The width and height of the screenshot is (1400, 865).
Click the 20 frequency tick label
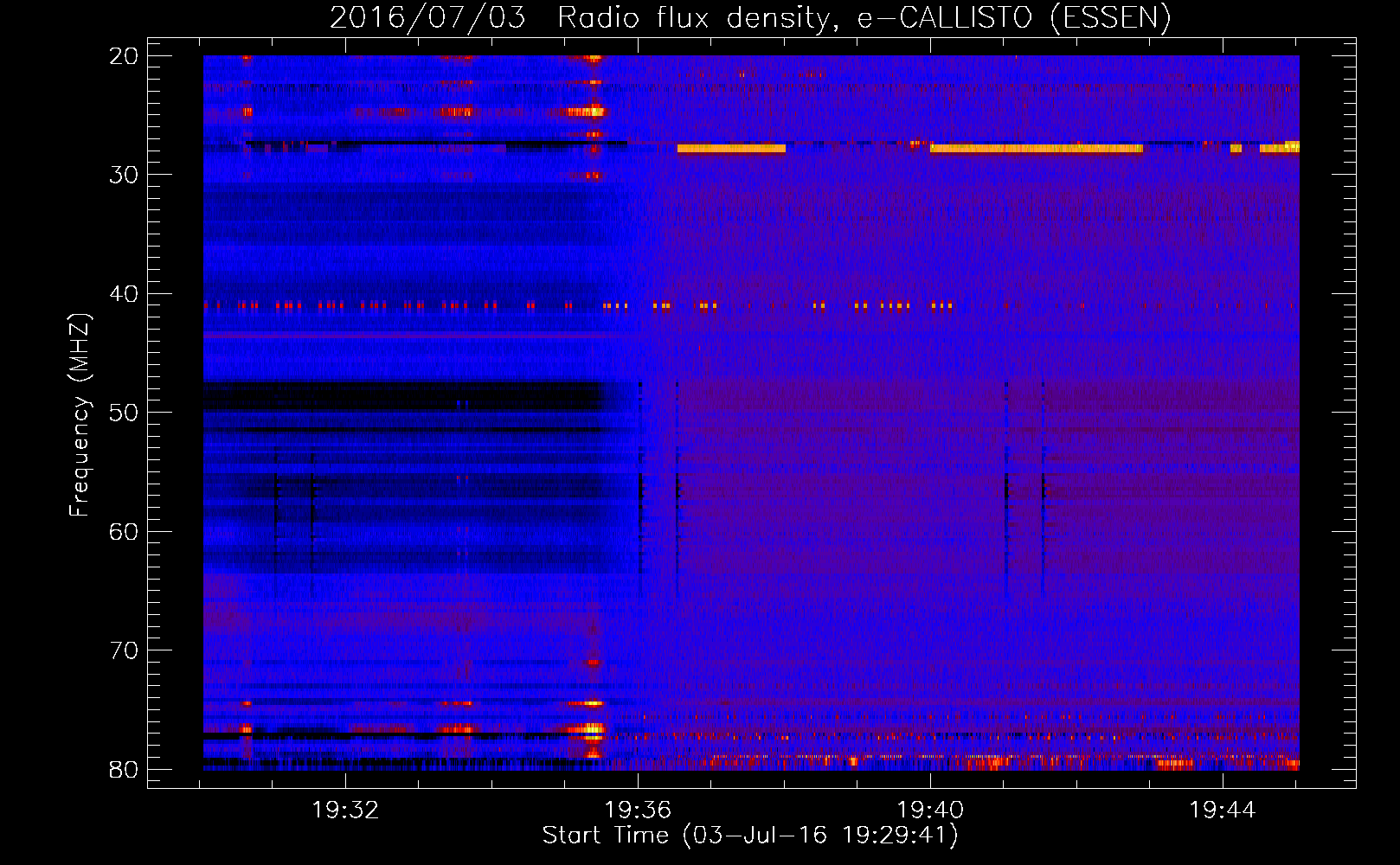(x=124, y=56)
